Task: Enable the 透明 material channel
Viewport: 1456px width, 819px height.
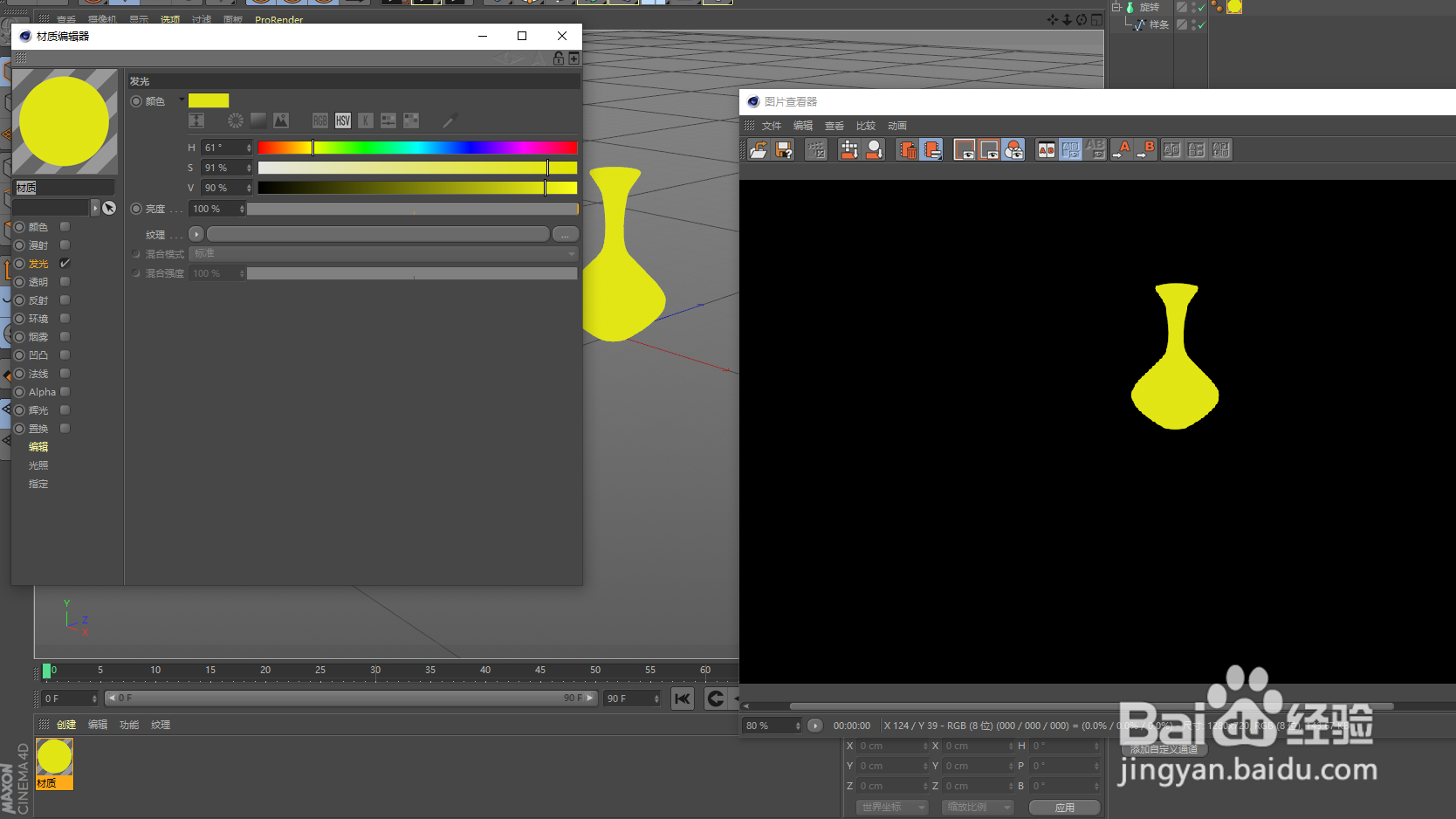Action: [x=65, y=281]
